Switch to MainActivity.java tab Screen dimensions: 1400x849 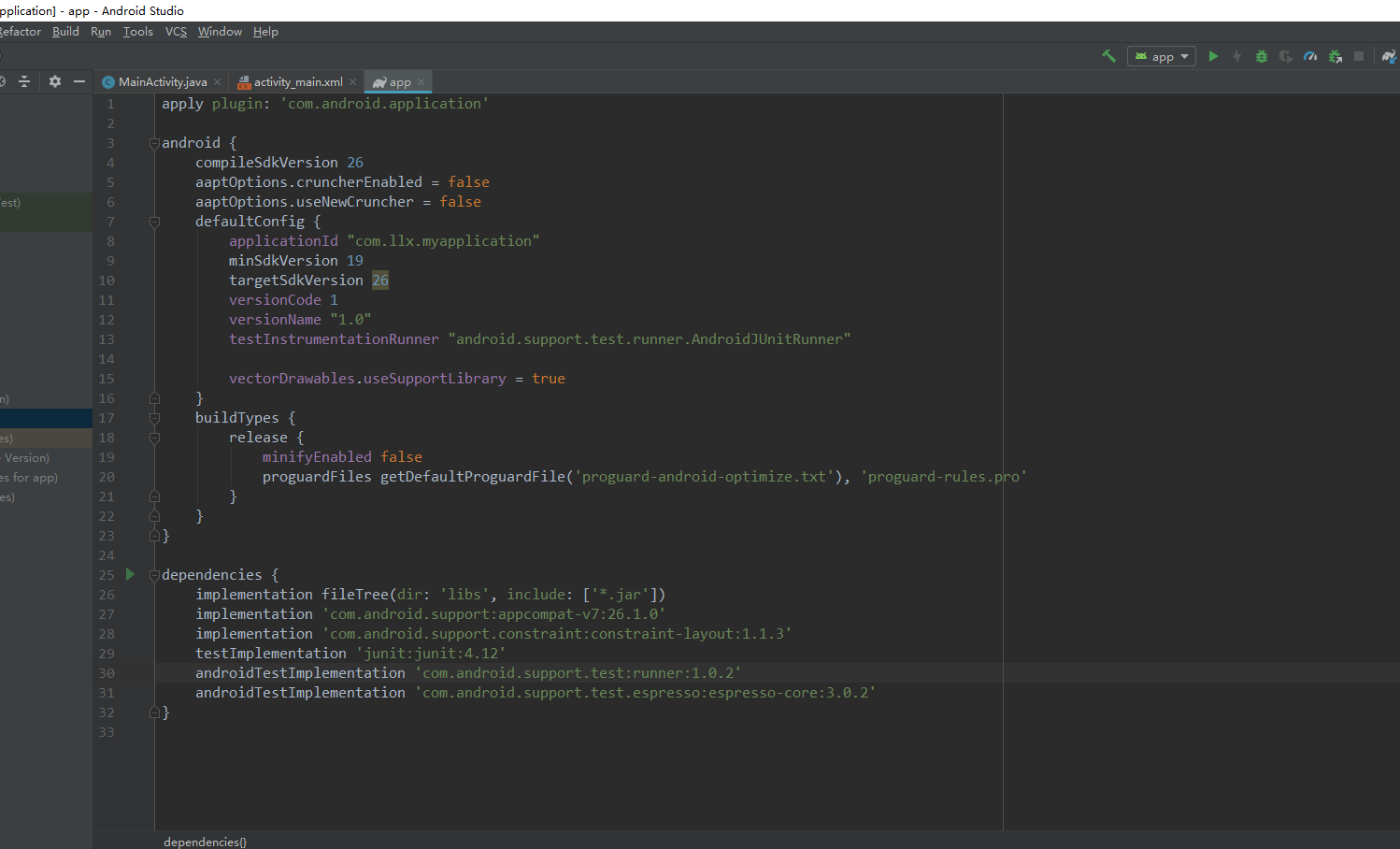click(163, 82)
